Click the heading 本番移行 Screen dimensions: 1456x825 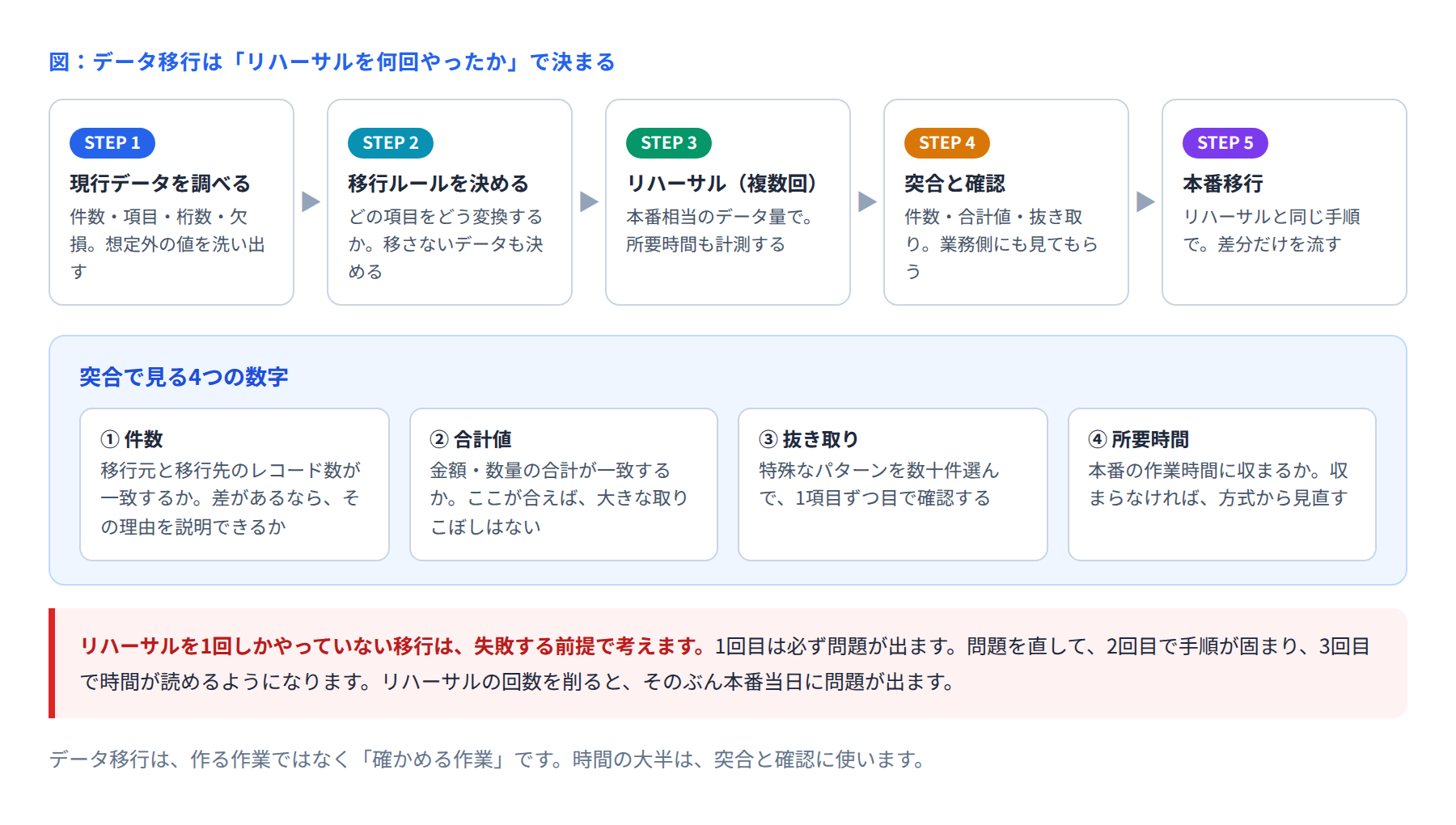[1223, 184]
